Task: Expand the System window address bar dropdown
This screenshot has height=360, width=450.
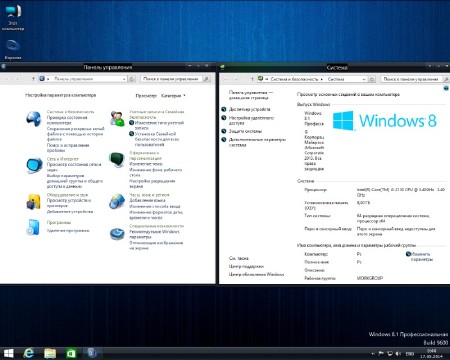Action: 364,79
